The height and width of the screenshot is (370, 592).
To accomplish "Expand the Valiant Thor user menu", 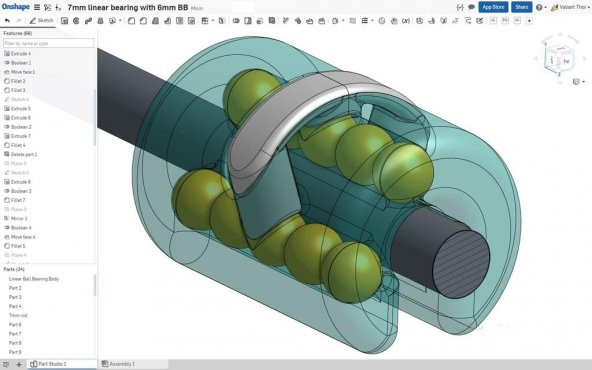I will 570,7.
